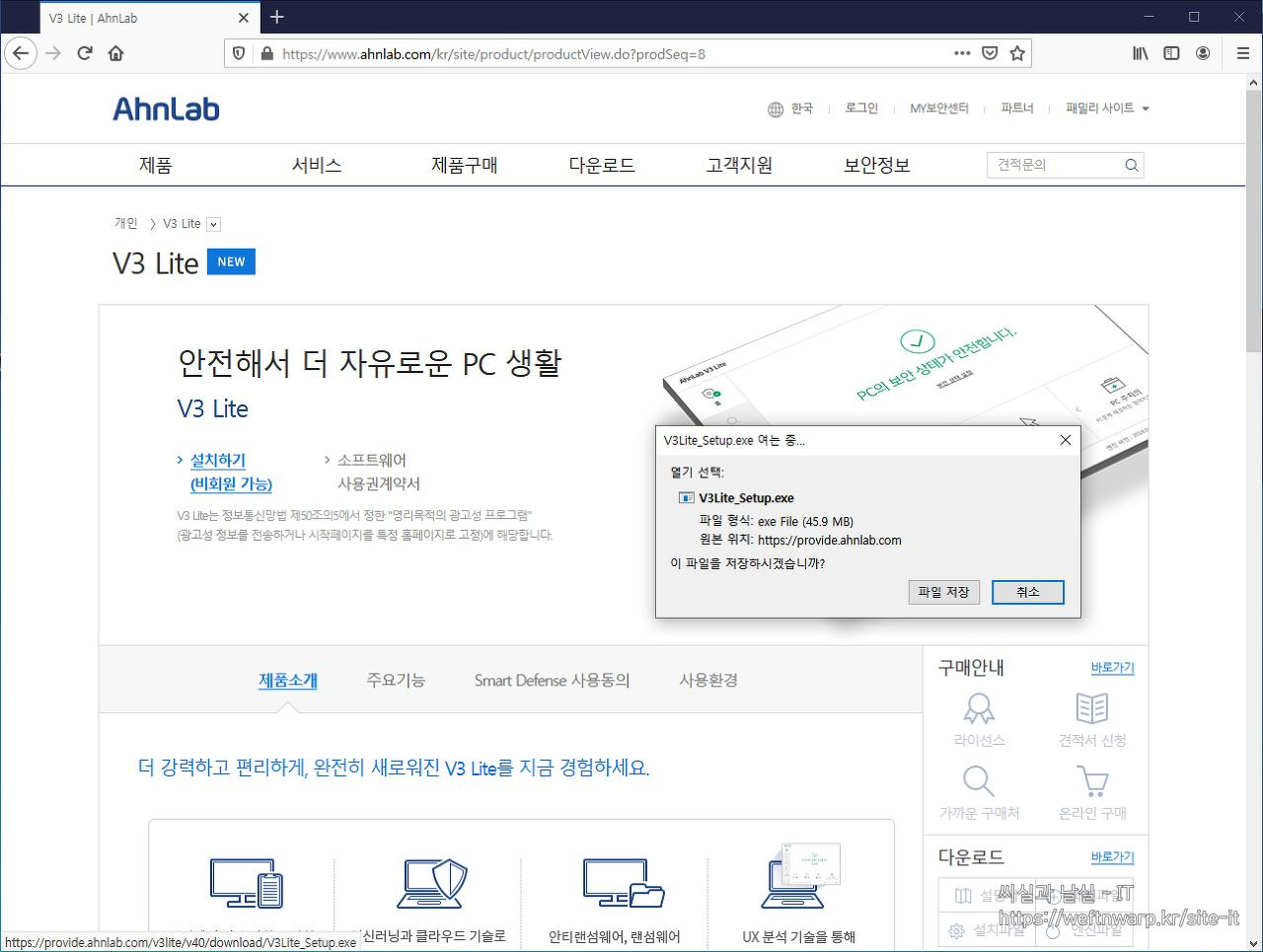Toggle the browser sidebar icon
The height and width of the screenshot is (952, 1263).
pos(1171,53)
